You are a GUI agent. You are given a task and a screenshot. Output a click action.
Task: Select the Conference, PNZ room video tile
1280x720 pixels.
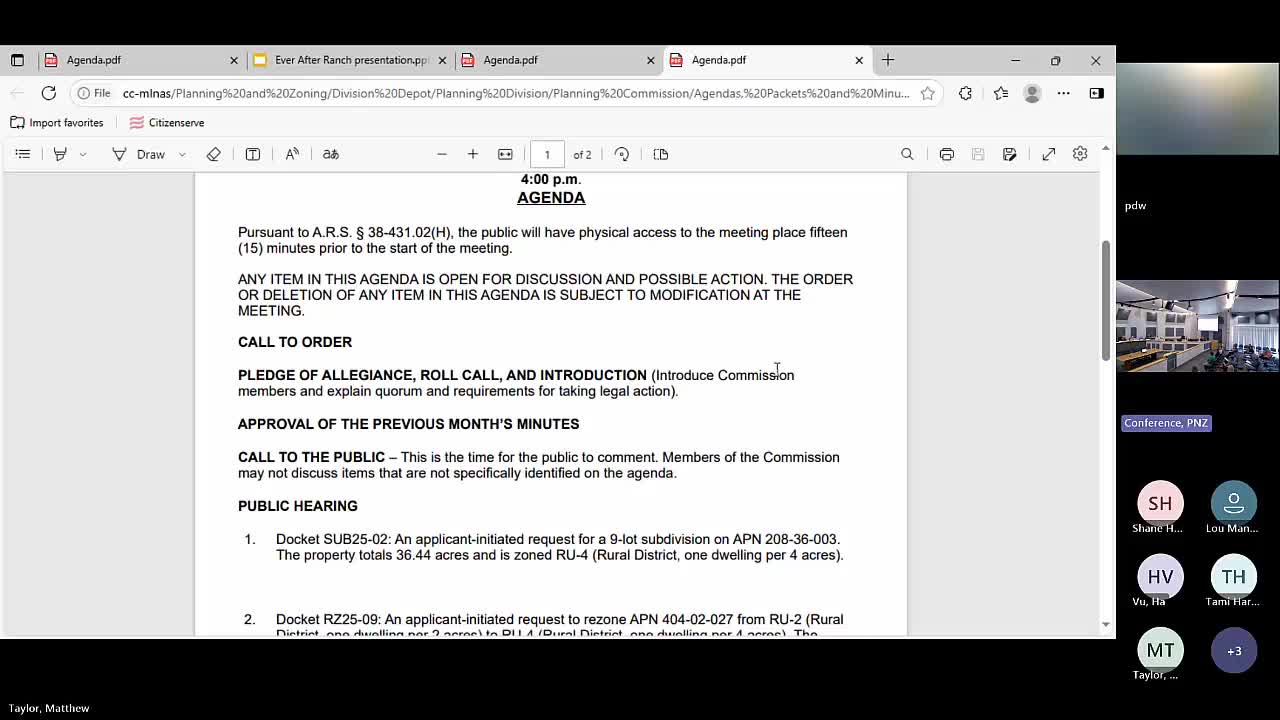1198,327
